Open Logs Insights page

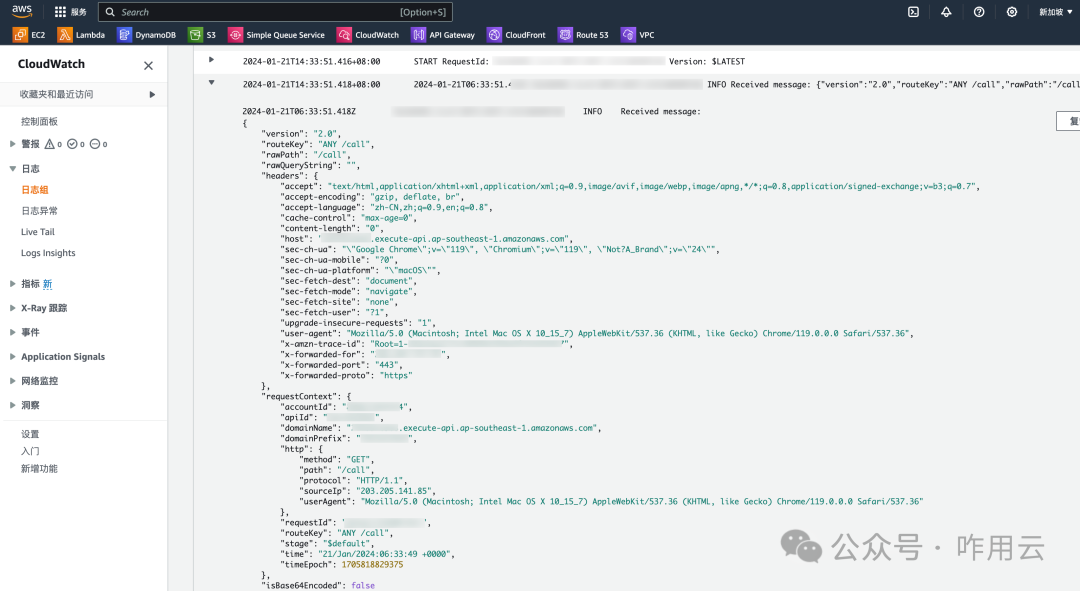tap(48, 253)
